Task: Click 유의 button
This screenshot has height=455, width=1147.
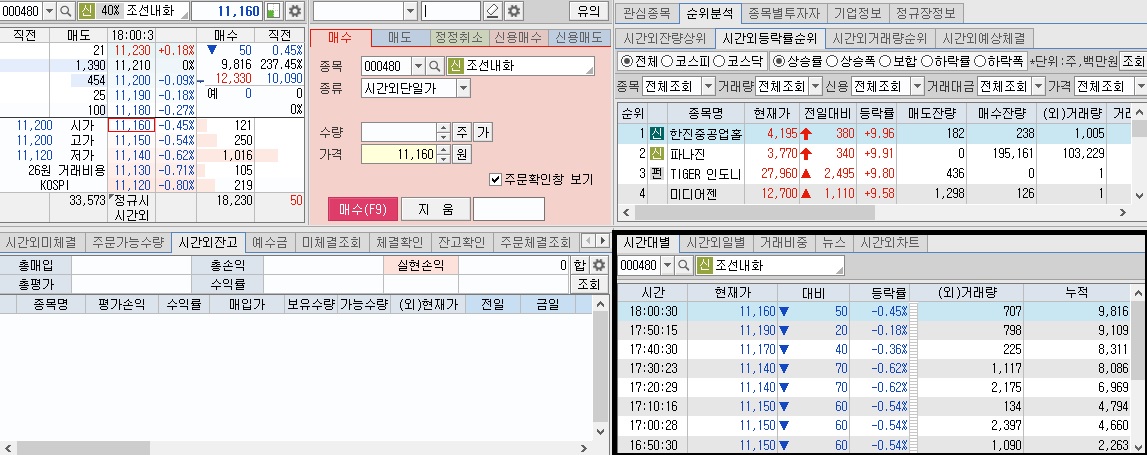Action: [588, 11]
